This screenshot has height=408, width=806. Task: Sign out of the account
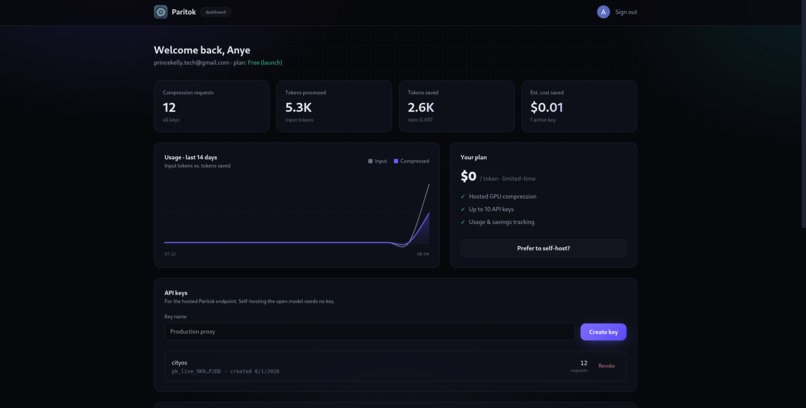pos(626,12)
